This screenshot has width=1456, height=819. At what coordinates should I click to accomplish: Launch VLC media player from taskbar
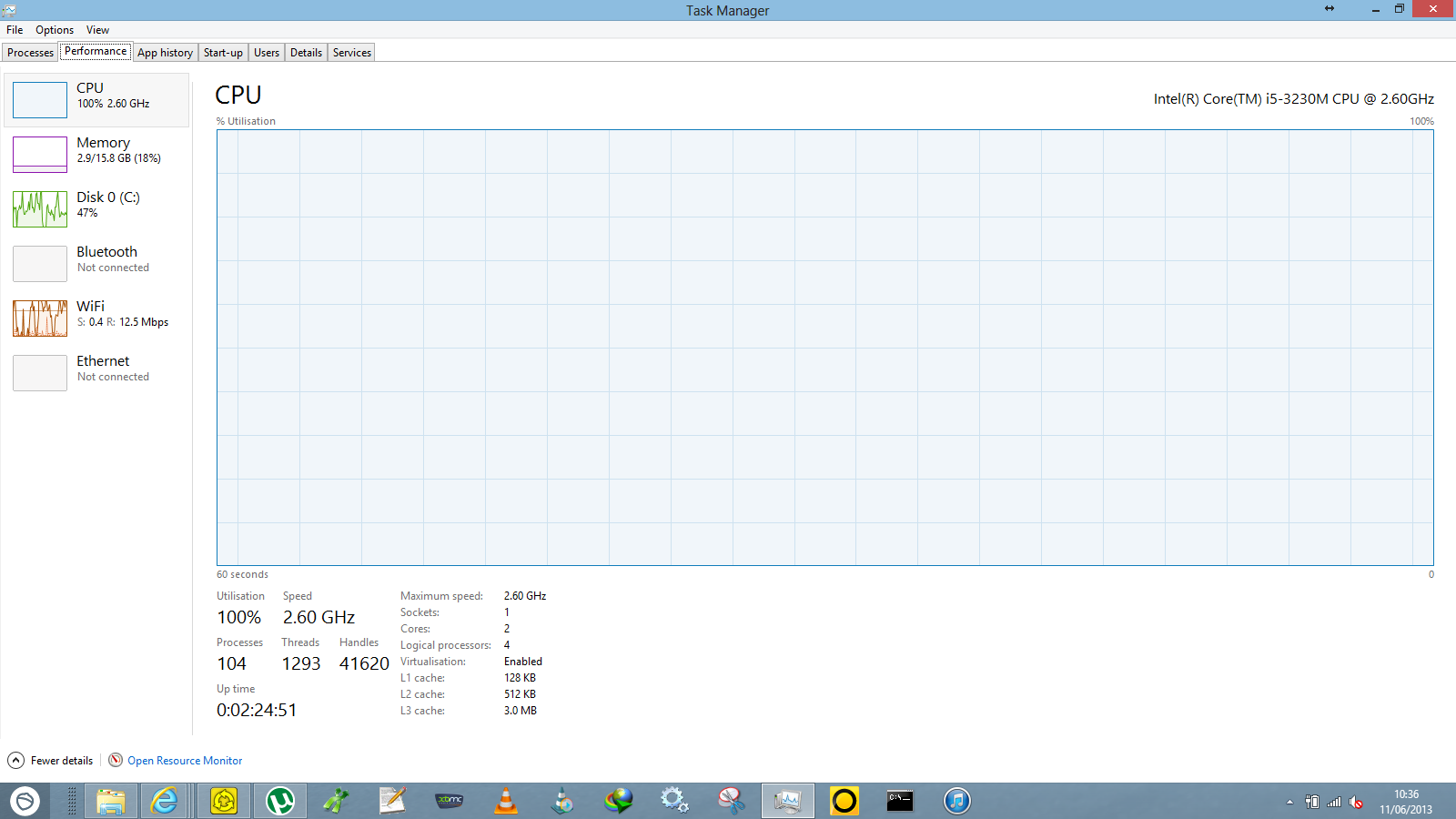(506, 801)
